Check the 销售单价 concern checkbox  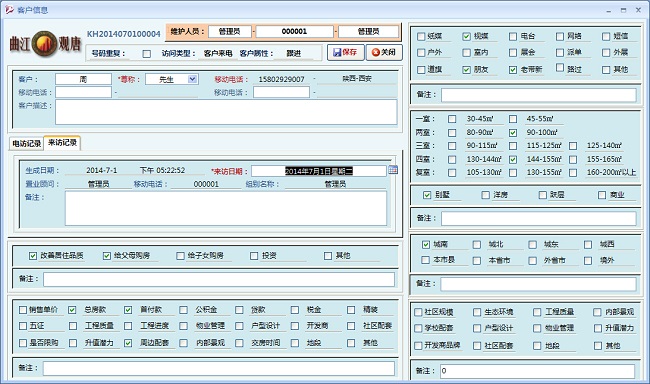point(23,310)
